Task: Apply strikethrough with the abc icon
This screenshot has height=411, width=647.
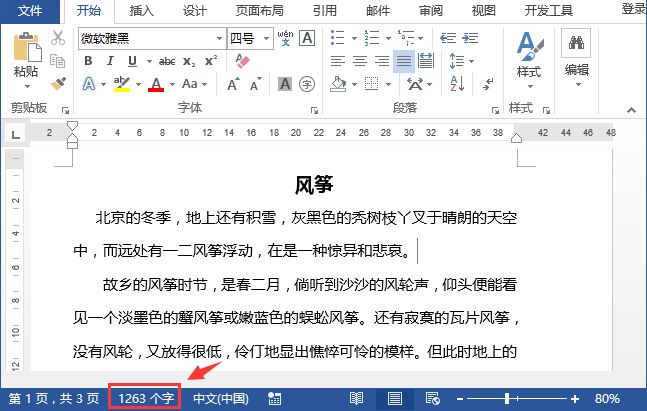Action: [167, 61]
